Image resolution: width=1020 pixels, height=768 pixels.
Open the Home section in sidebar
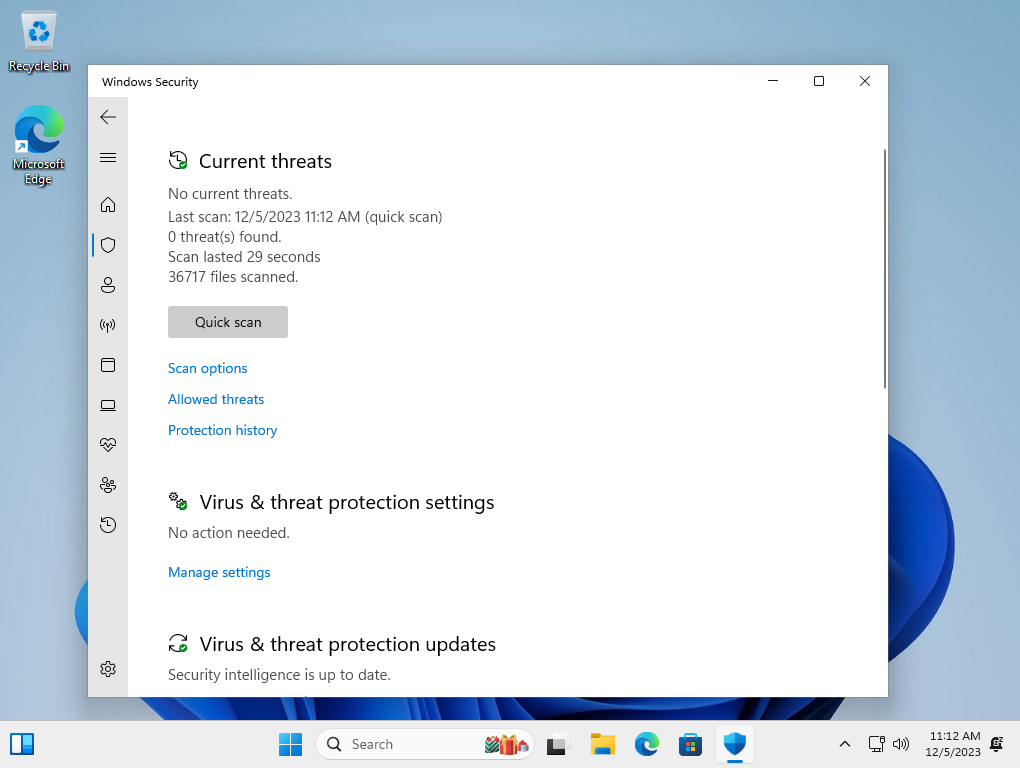tap(108, 205)
